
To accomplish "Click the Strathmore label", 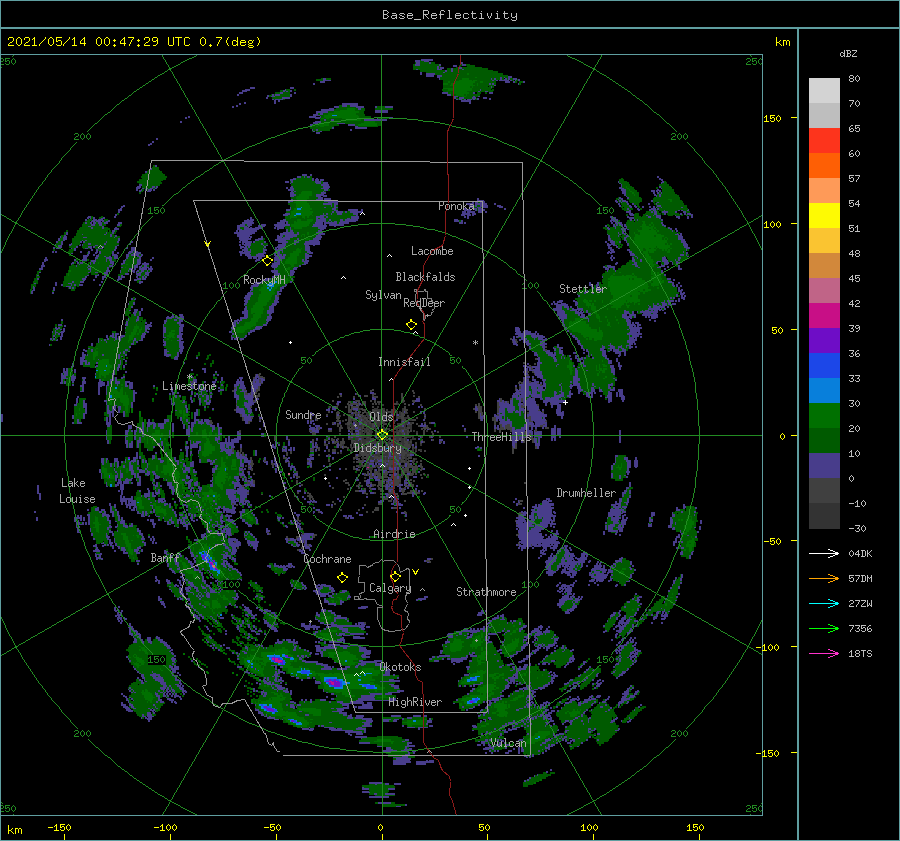I will pyautogui.click(x=486, y=592).
